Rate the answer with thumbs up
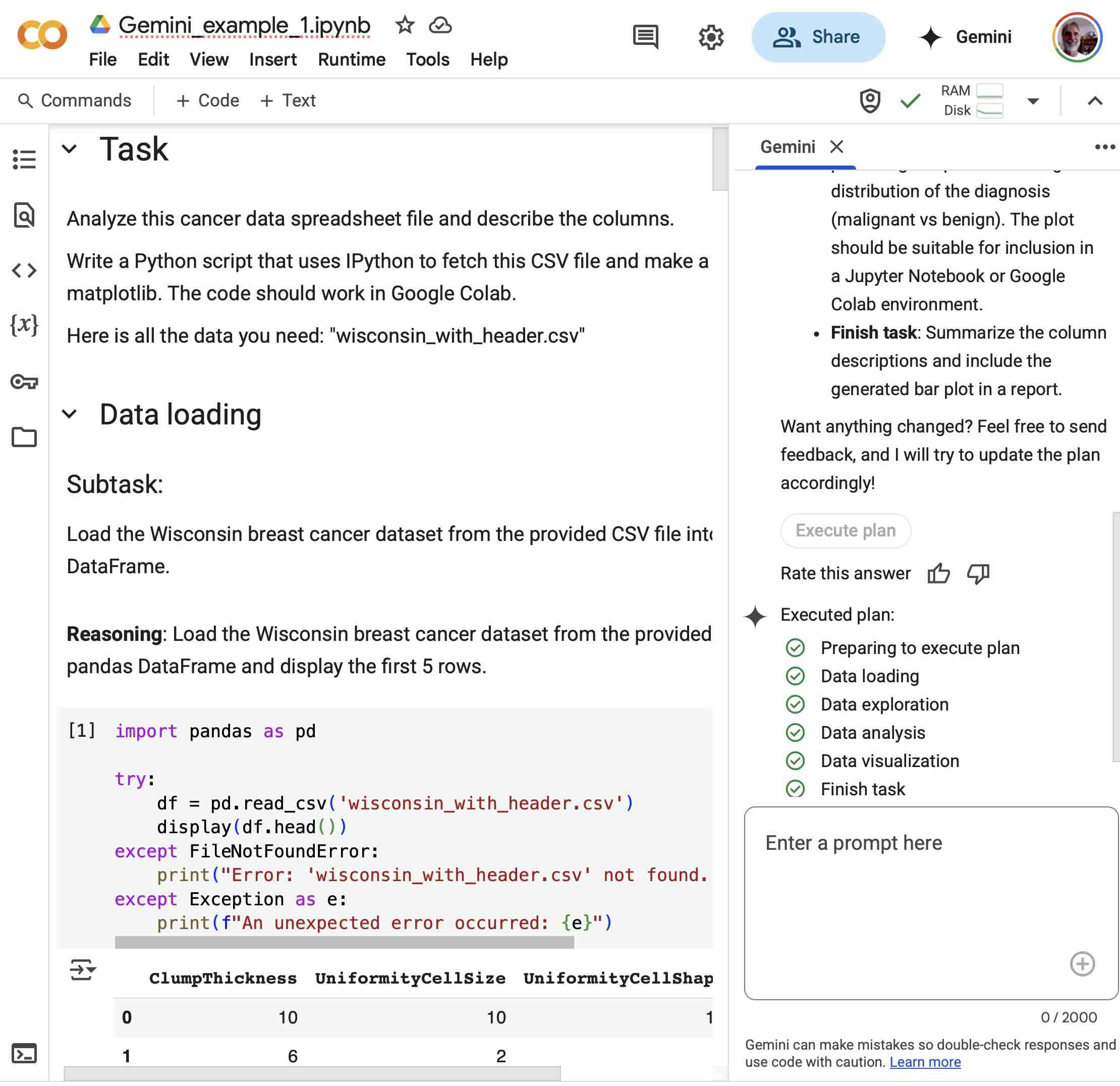 pos(940,574)
